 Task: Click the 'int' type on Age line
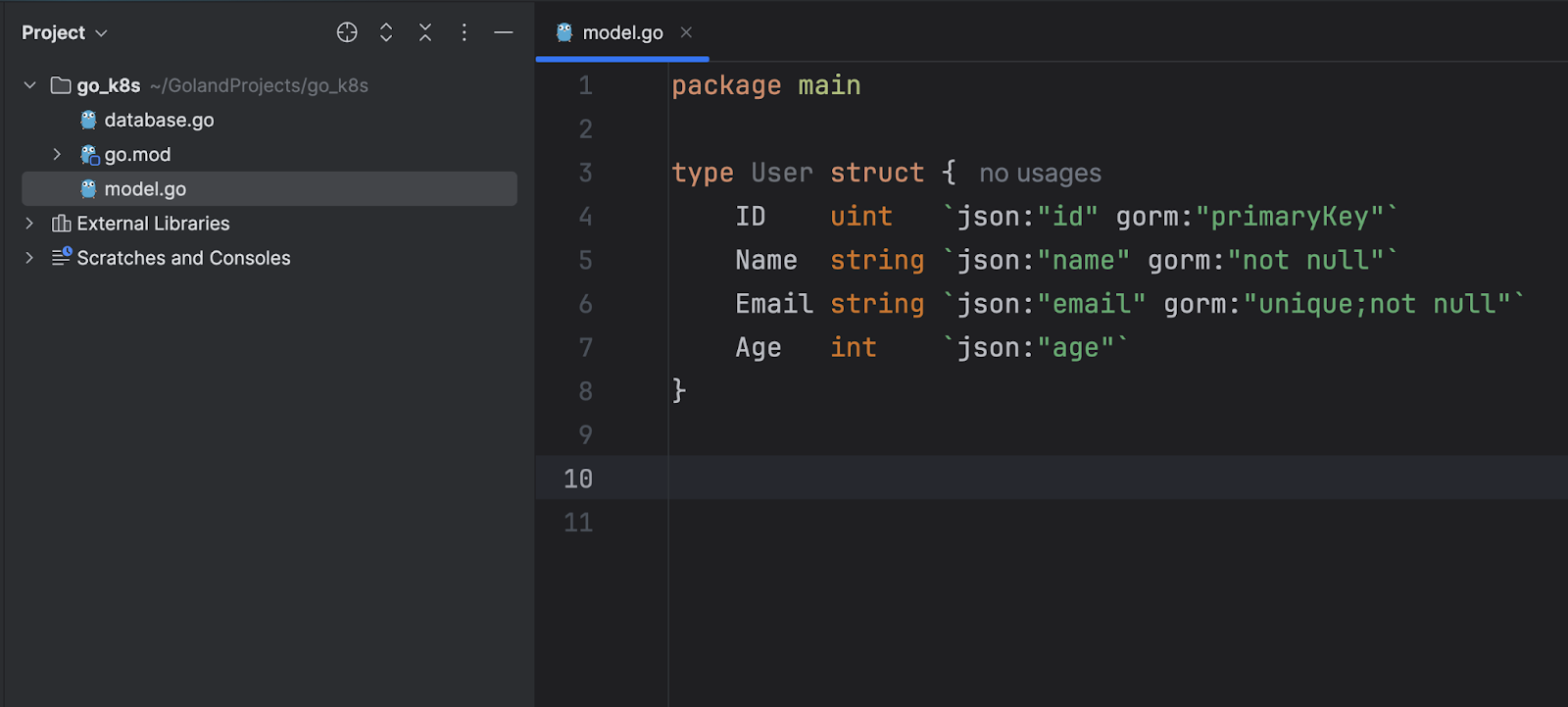854,347
